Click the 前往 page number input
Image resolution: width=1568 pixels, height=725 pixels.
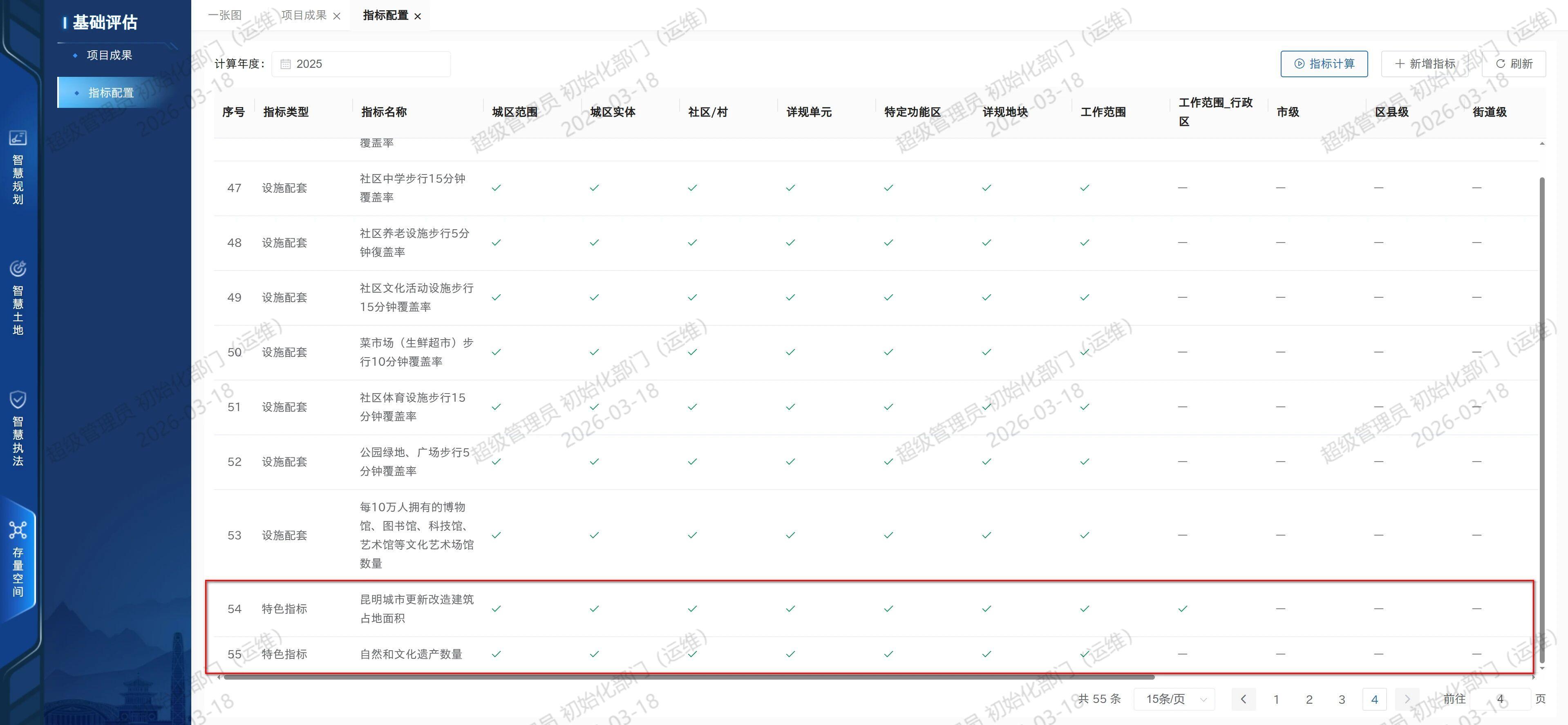coord(1500,699)
